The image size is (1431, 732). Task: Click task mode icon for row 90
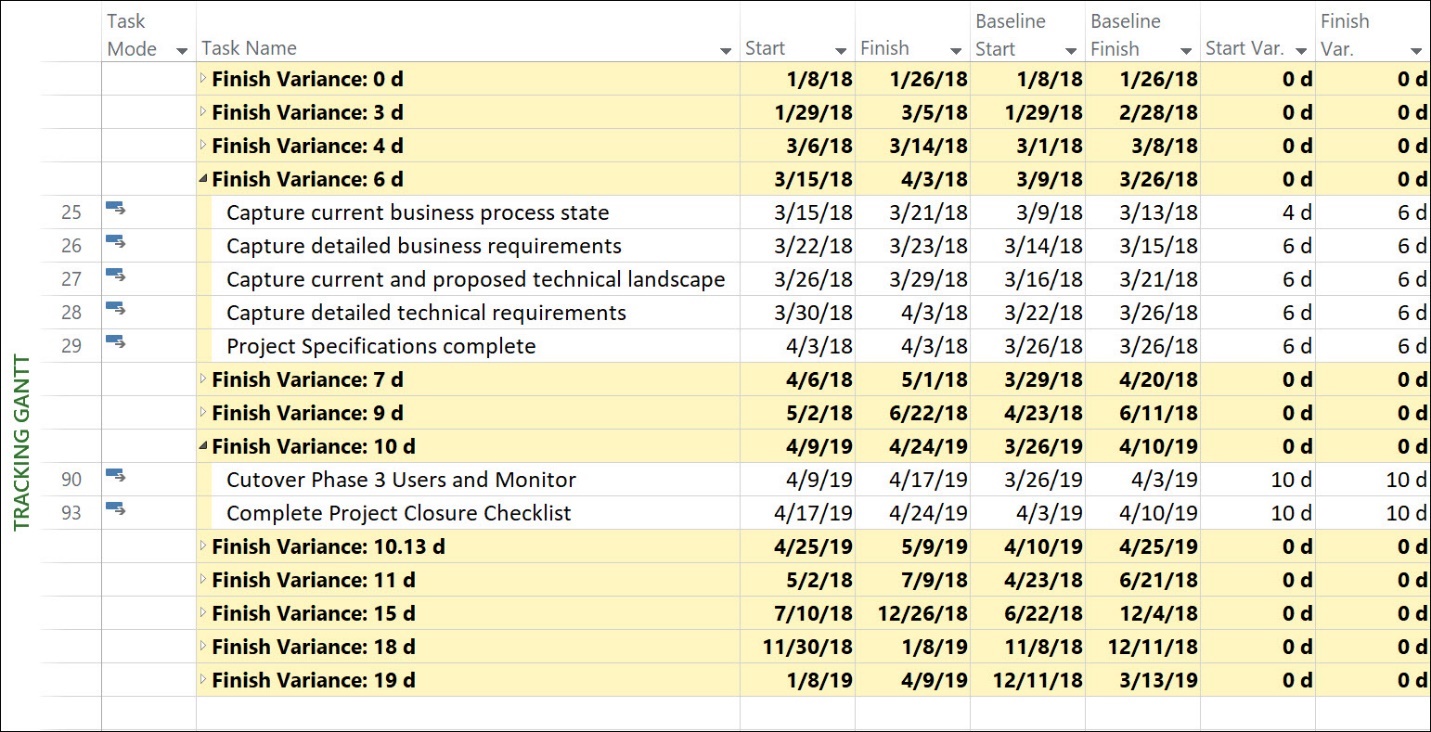click(116, 476)
